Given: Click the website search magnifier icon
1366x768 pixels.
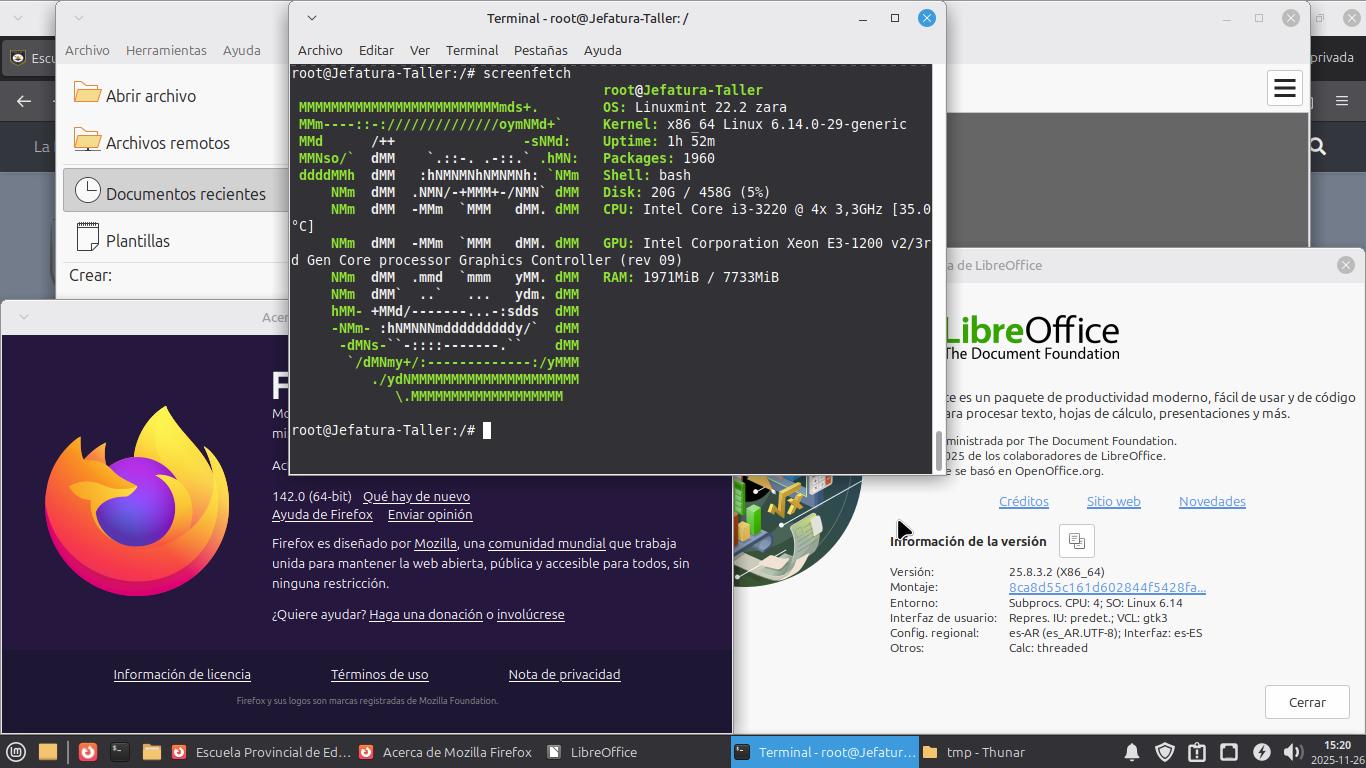Looking at the screenshot, I should pos(1317,147).
